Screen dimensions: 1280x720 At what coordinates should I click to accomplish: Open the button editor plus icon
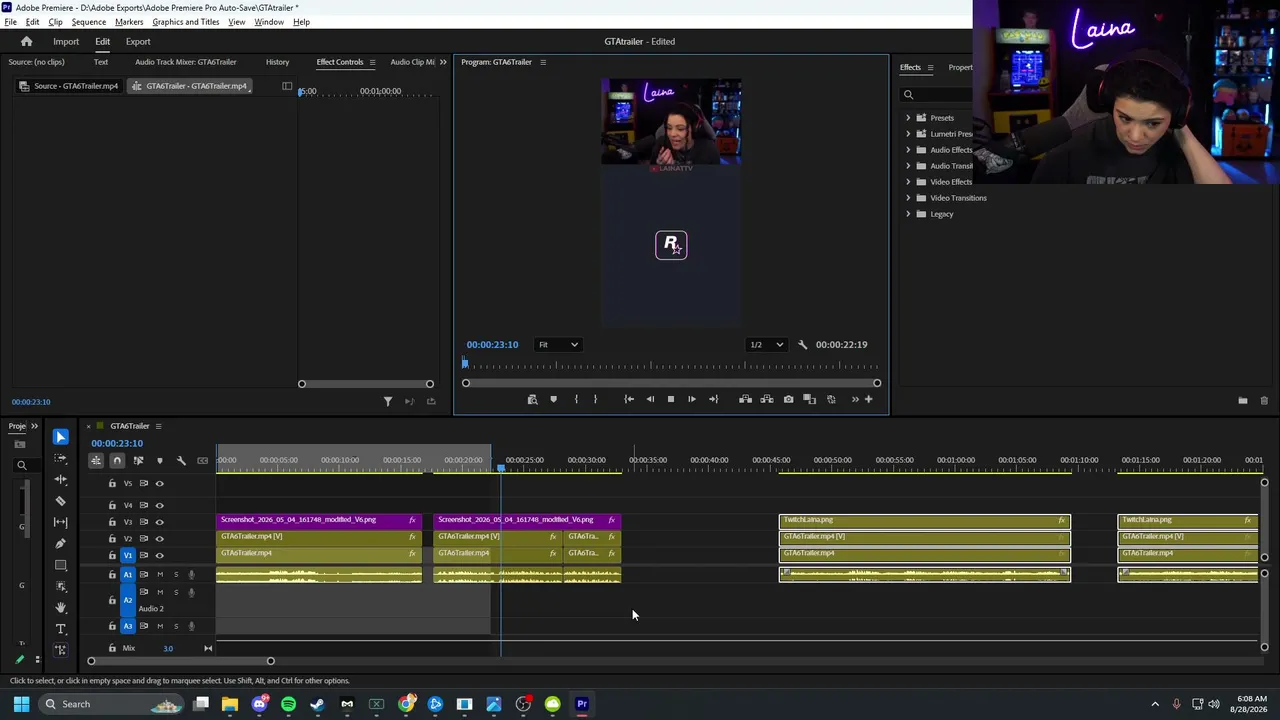point(868,400)
